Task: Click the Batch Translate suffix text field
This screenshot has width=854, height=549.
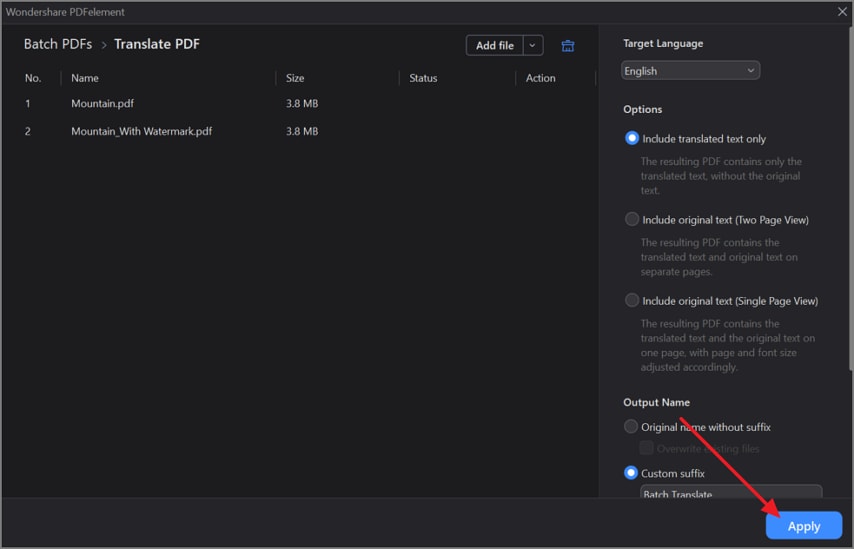Action: tap(730, 493)
